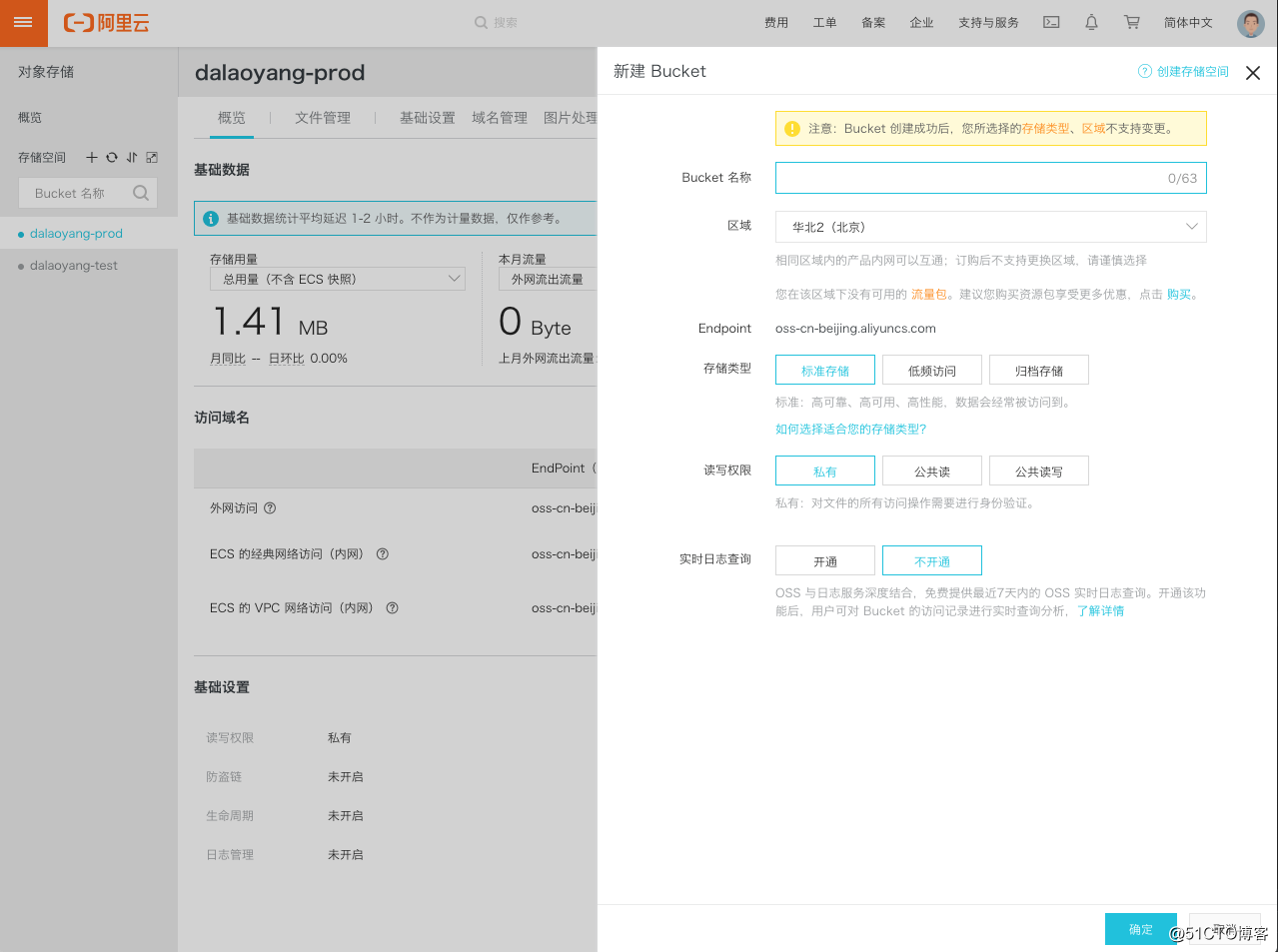Viewport: 1278px width, 952px height.
Task: Sort the bucket list
Action: click(132, 157)
